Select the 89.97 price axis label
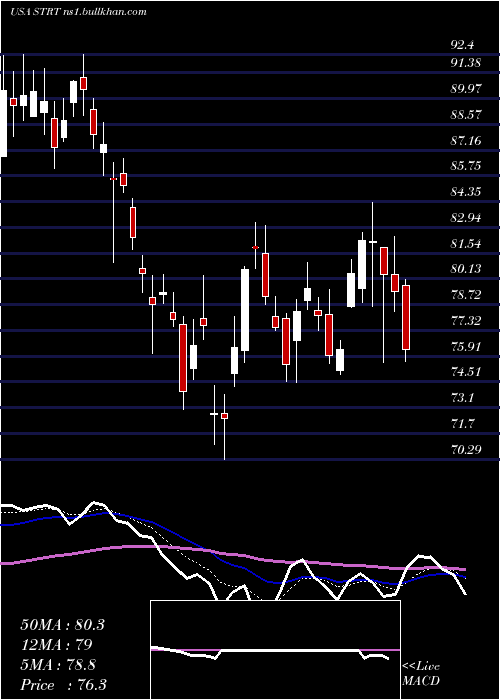Viewport: 500px width, 700px height. click(x=466, y=89)
